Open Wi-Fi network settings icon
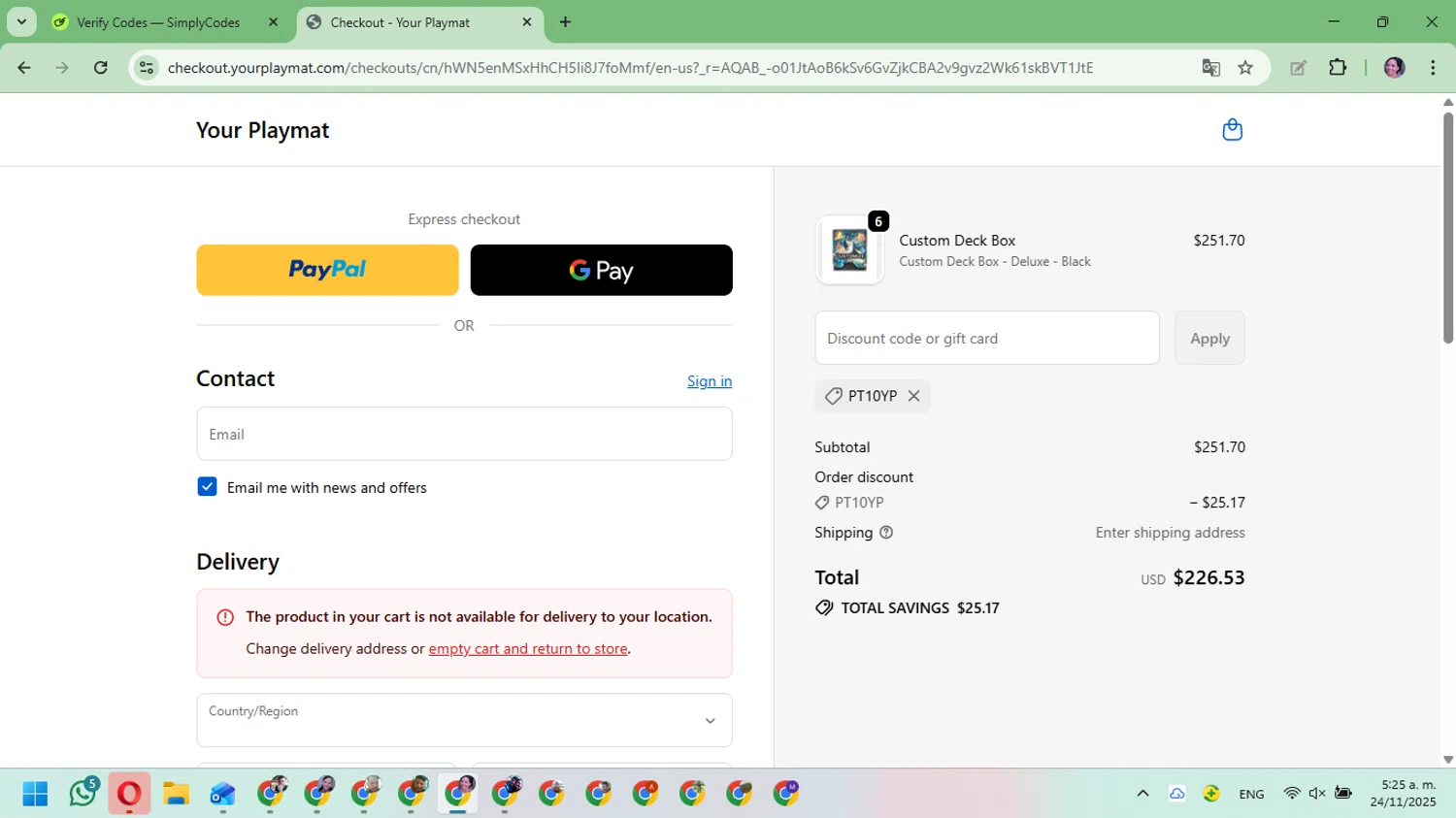 pos(1291,794)
